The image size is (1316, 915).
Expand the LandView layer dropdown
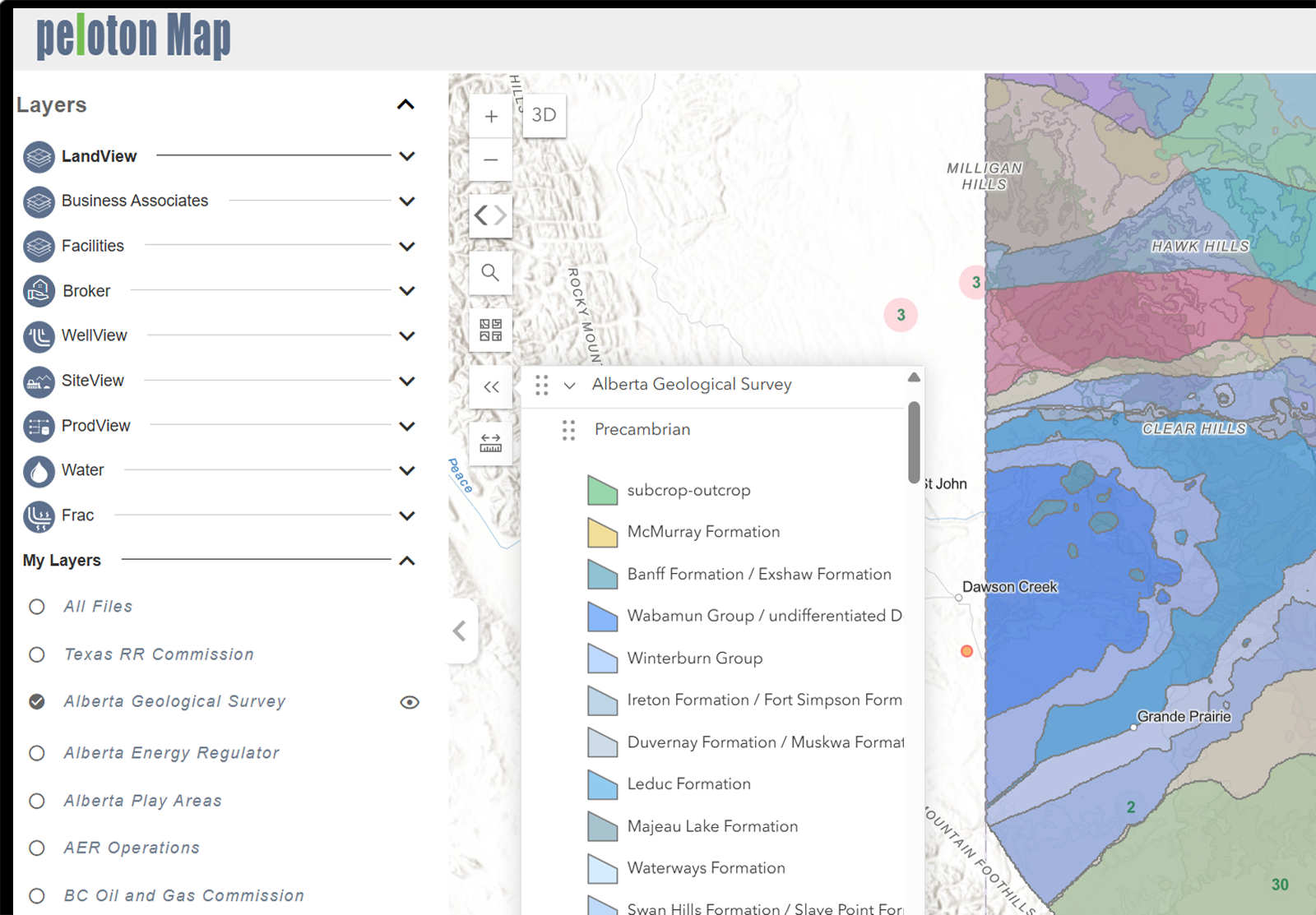[406, 156]
